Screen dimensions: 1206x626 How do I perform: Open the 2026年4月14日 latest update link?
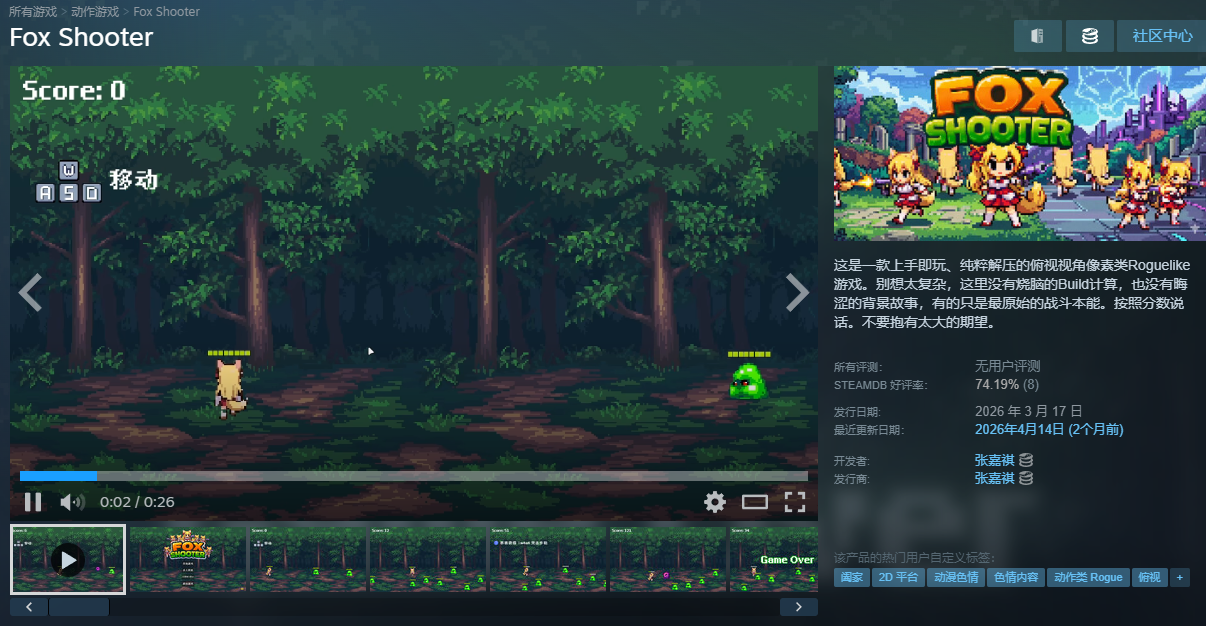click(x=1049, y=429)
